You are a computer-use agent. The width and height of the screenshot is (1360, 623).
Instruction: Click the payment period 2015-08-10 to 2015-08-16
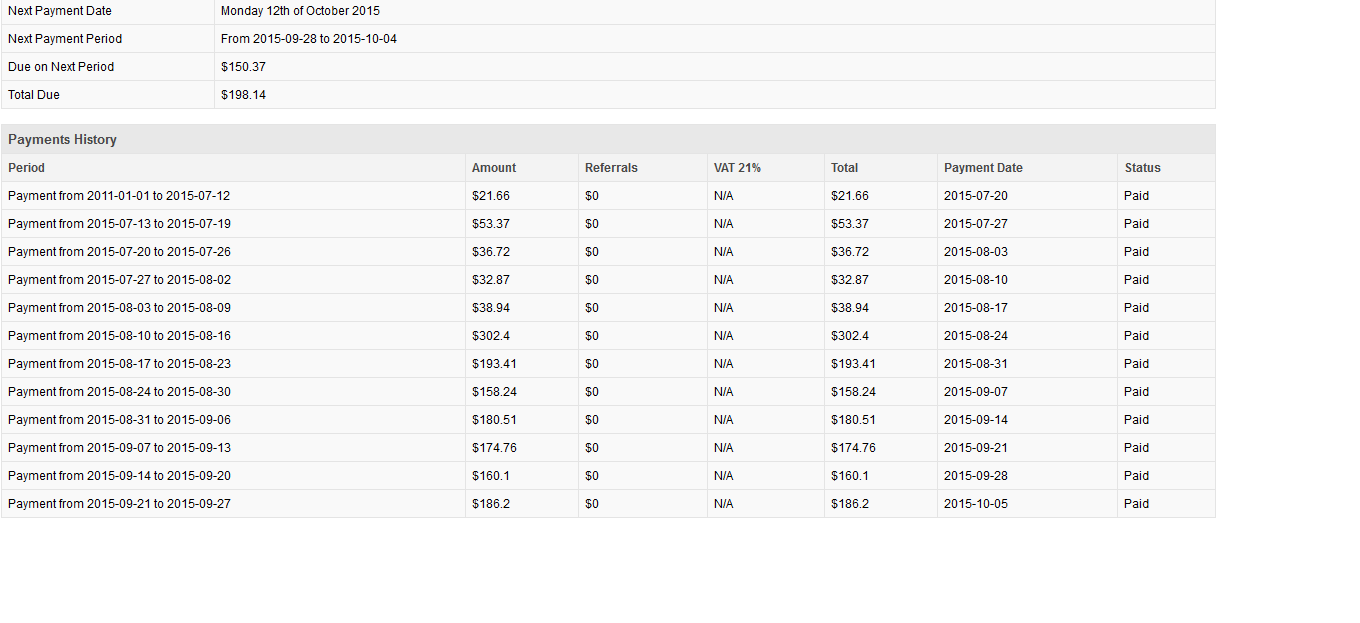coord(119,336)
